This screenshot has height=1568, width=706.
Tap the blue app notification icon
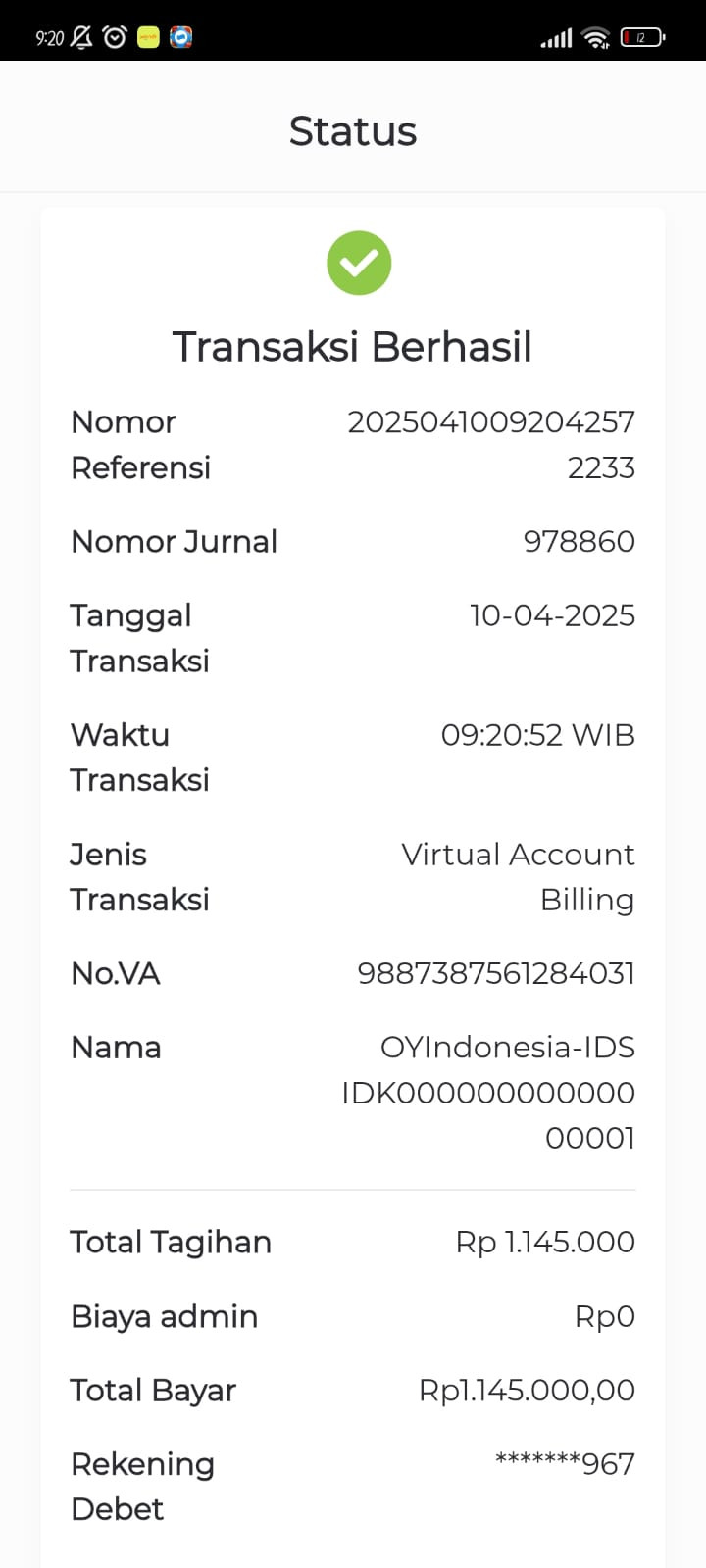pos(181,38)
